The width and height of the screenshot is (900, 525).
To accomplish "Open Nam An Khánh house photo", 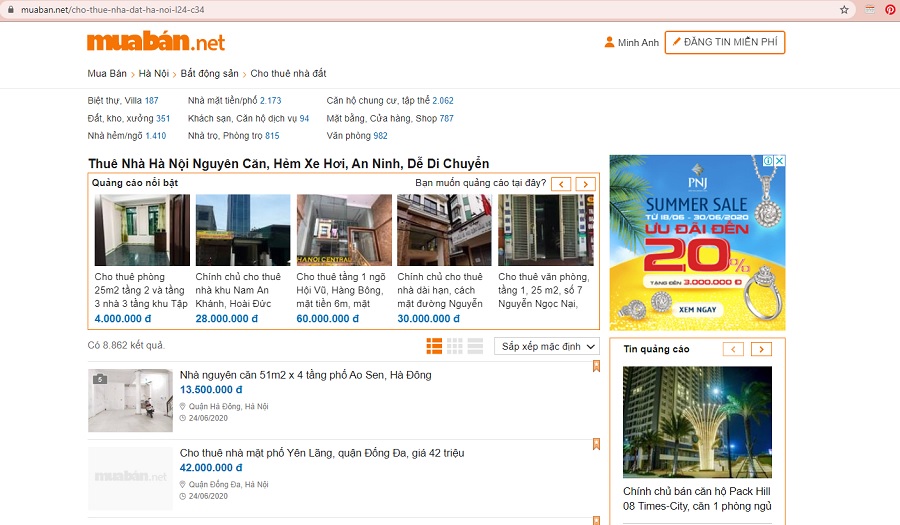I will point(243,230).
